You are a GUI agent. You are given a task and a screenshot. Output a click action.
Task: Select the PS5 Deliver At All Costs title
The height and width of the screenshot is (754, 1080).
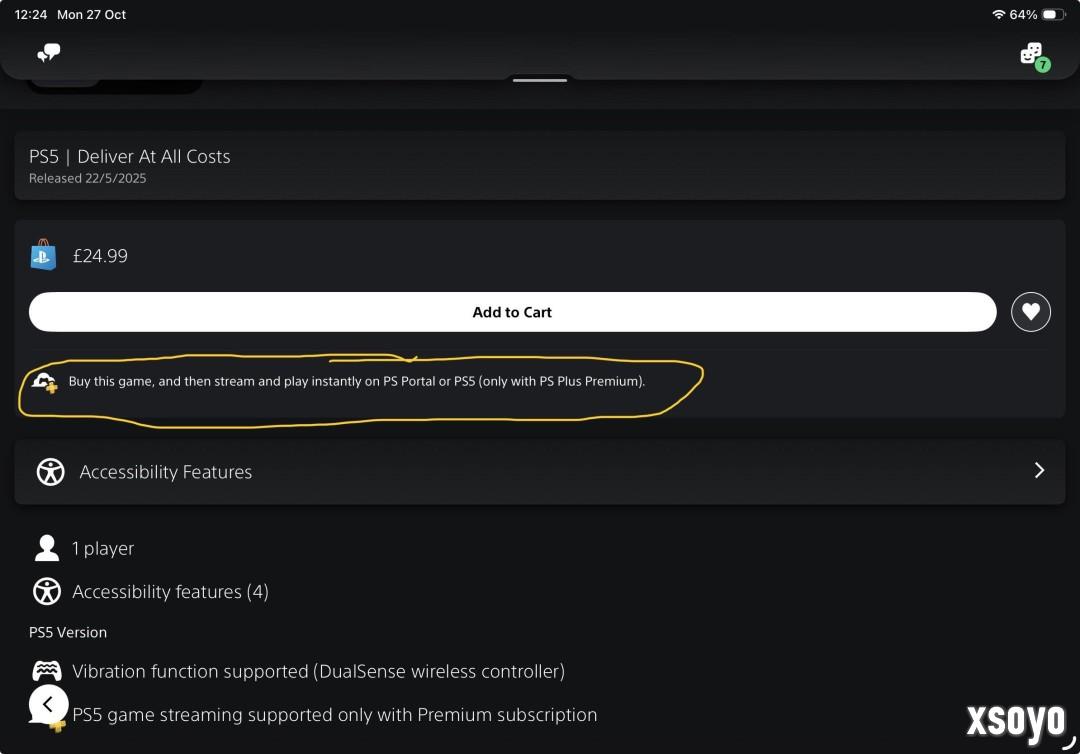click(130, 156)
